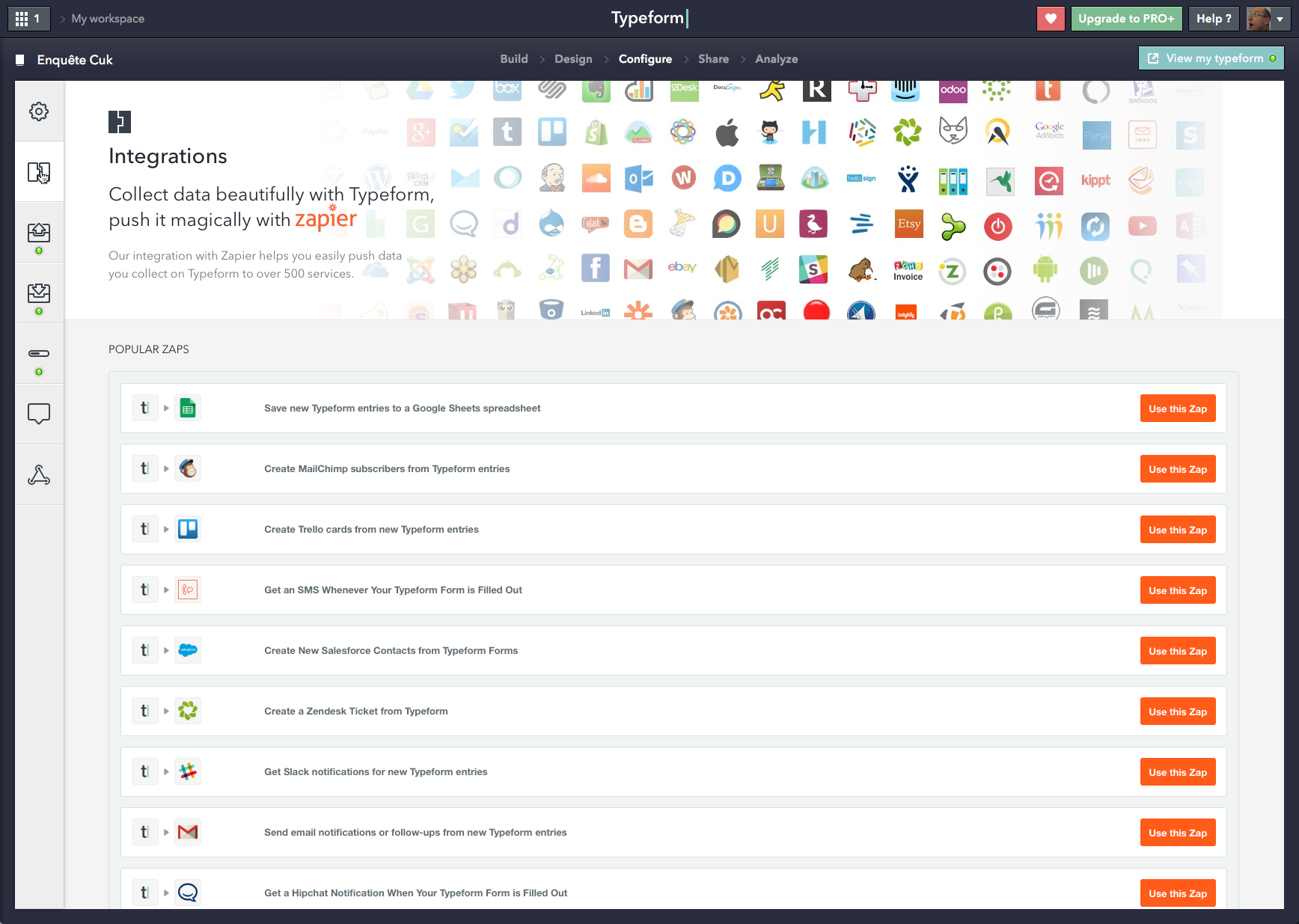Open the outbox tray sidebar icon

(39, 233)
